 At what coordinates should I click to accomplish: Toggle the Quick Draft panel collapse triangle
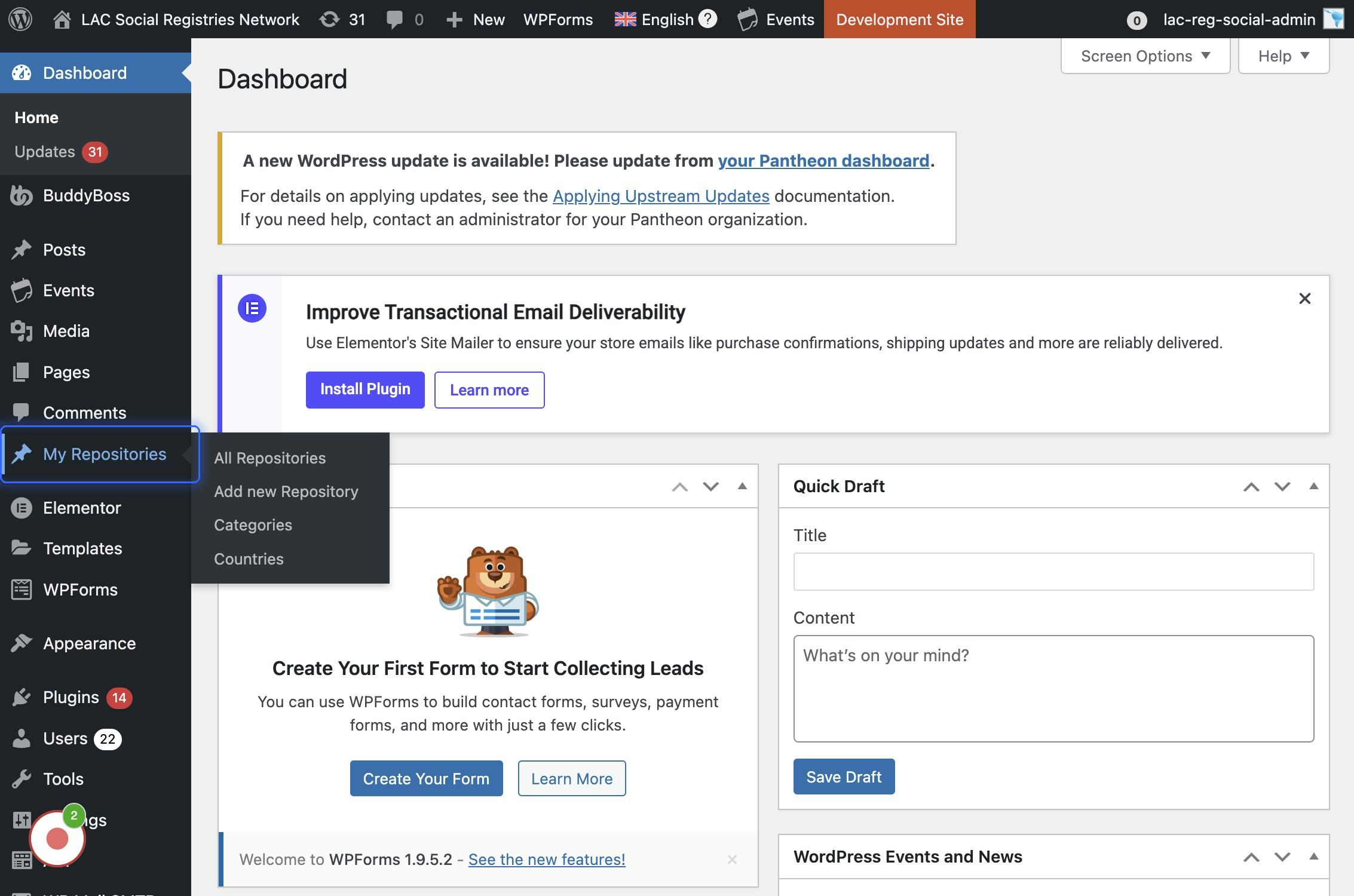click(1313, 486)
